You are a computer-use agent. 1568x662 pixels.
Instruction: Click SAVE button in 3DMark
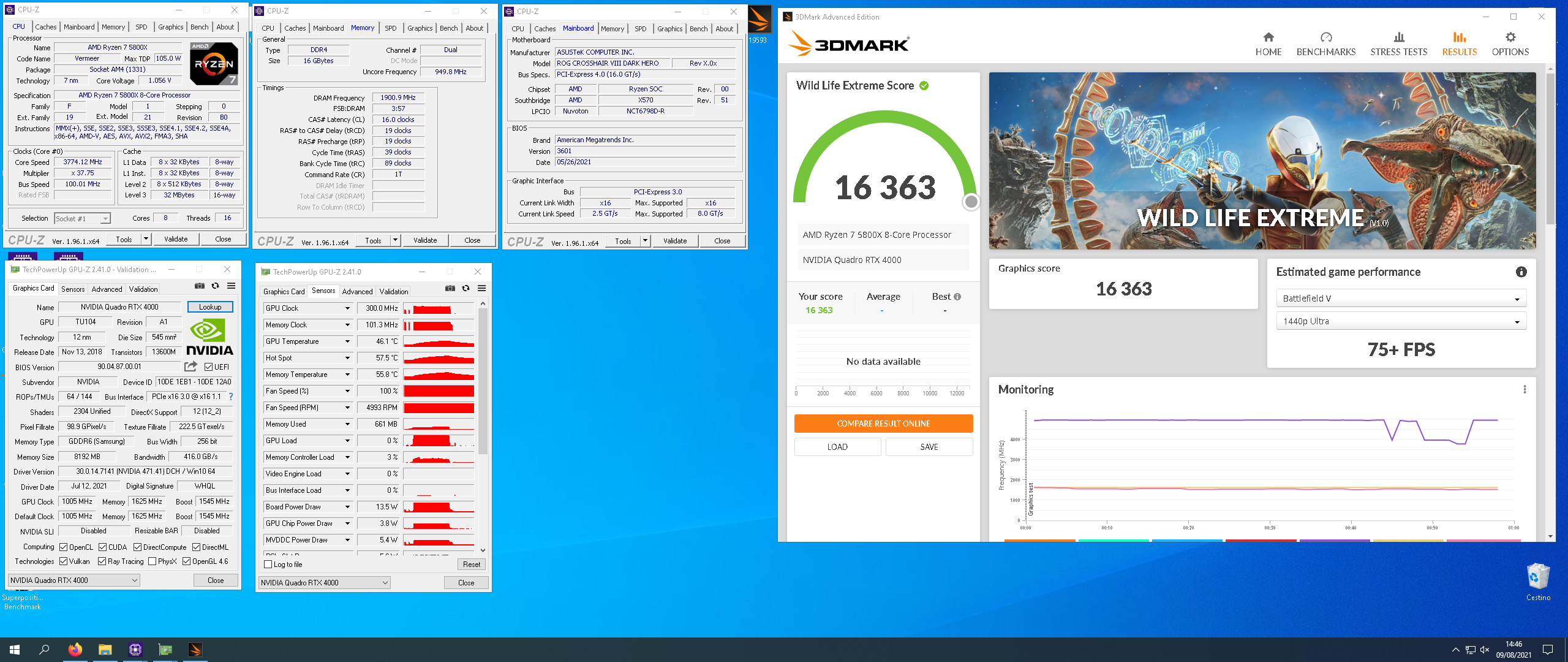pos(929,447)
